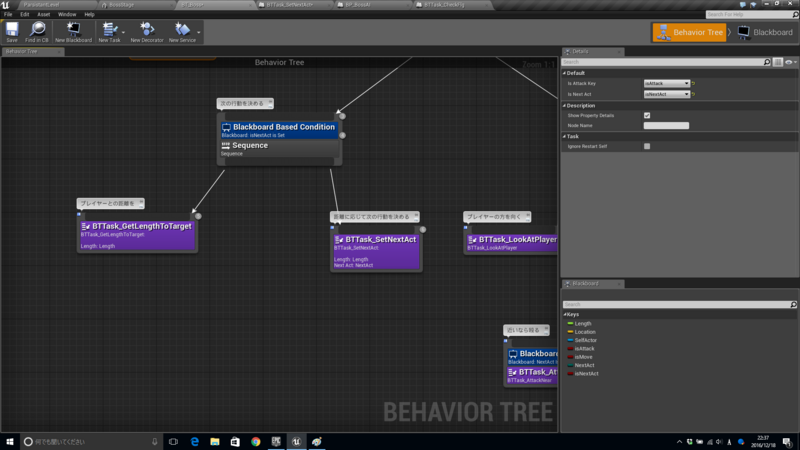The height and width of the screenshot is (450, 800).
Task: Open the New Service dropdown arrow
Action: [x=199, y=33]
